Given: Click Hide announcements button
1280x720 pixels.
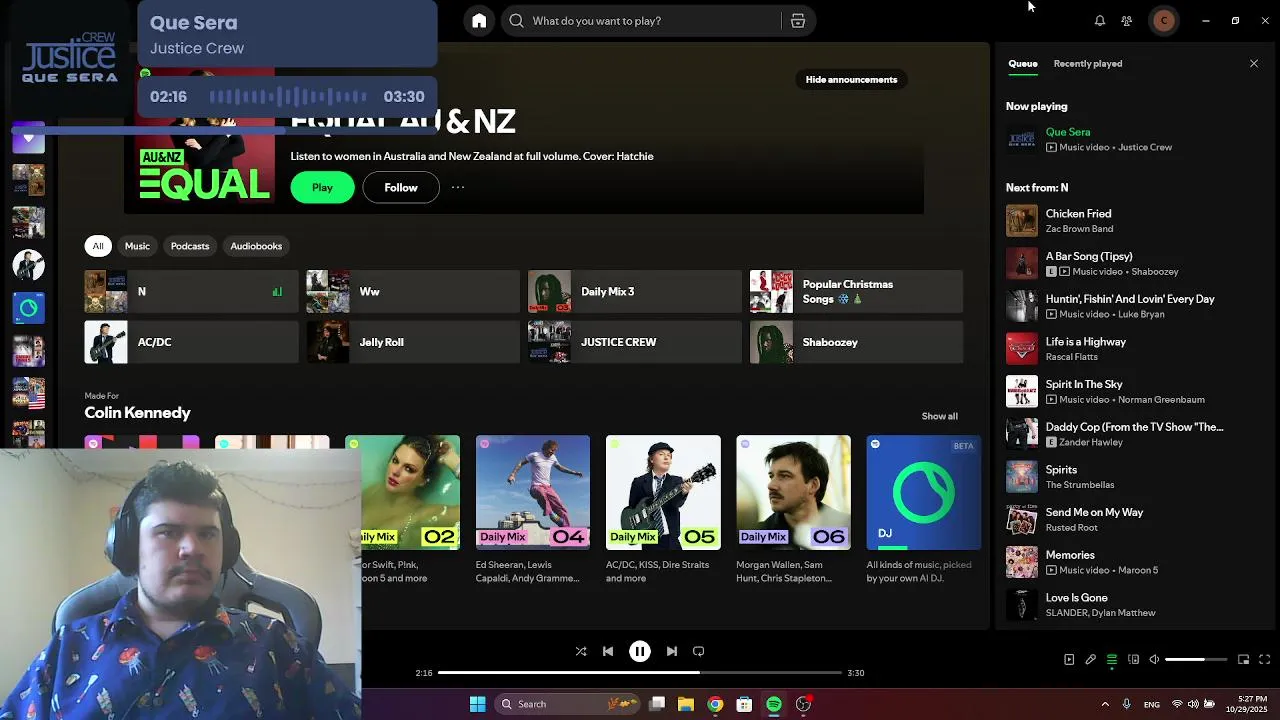Looking at the screenshot, I should click(851, 80).
